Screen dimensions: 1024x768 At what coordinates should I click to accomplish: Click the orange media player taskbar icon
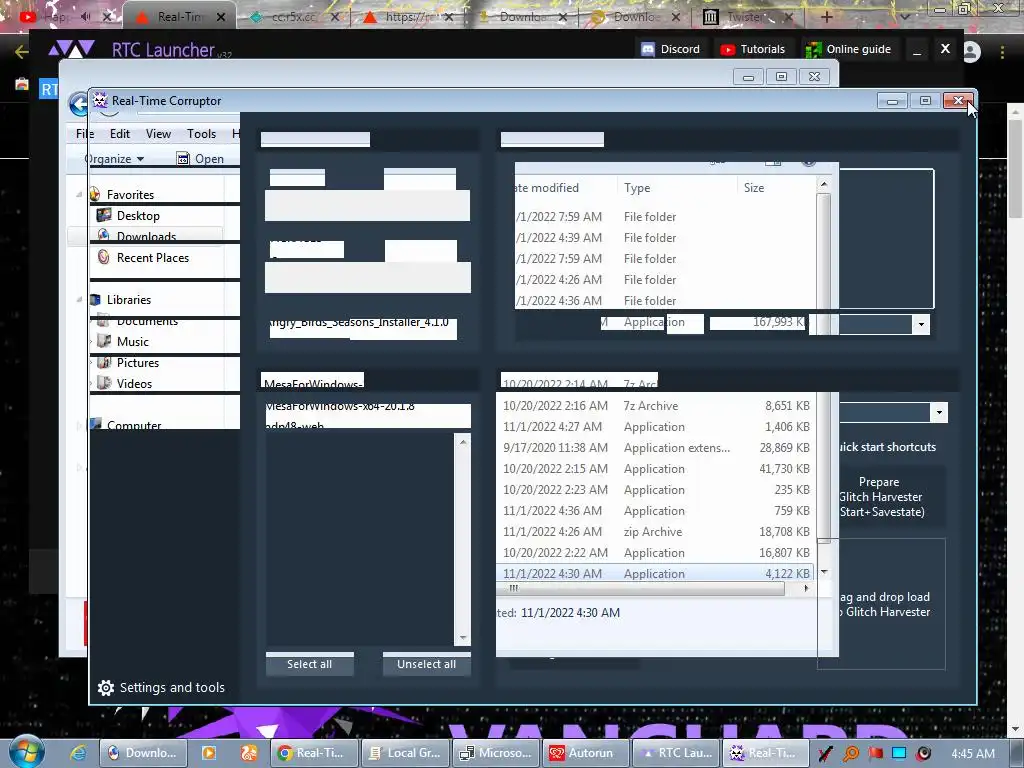coord(209,753)
